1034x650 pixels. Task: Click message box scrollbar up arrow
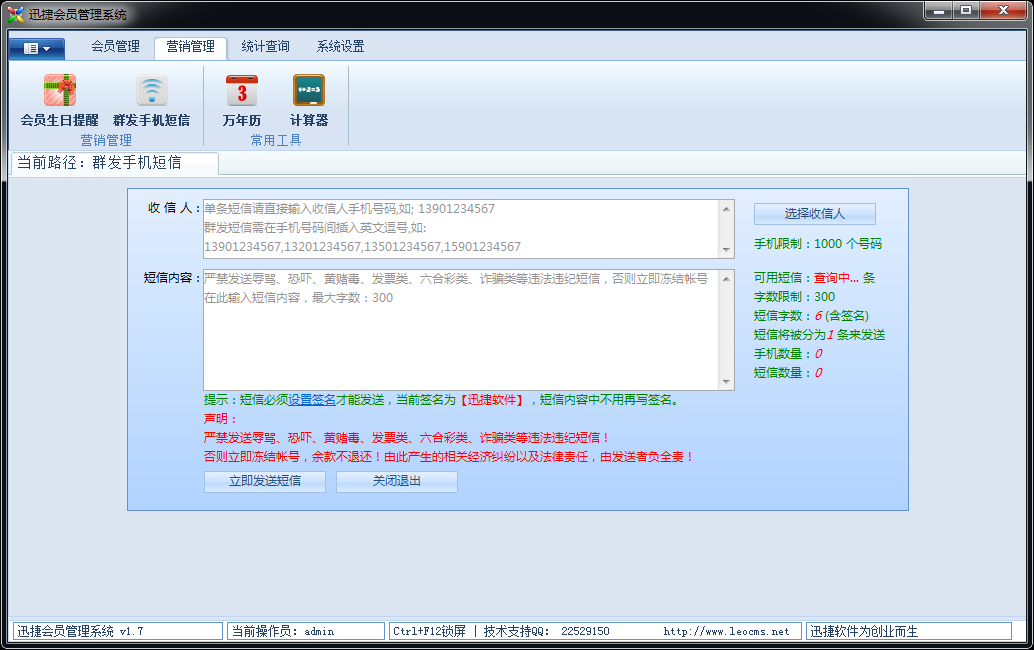click(x=726, y=279)
